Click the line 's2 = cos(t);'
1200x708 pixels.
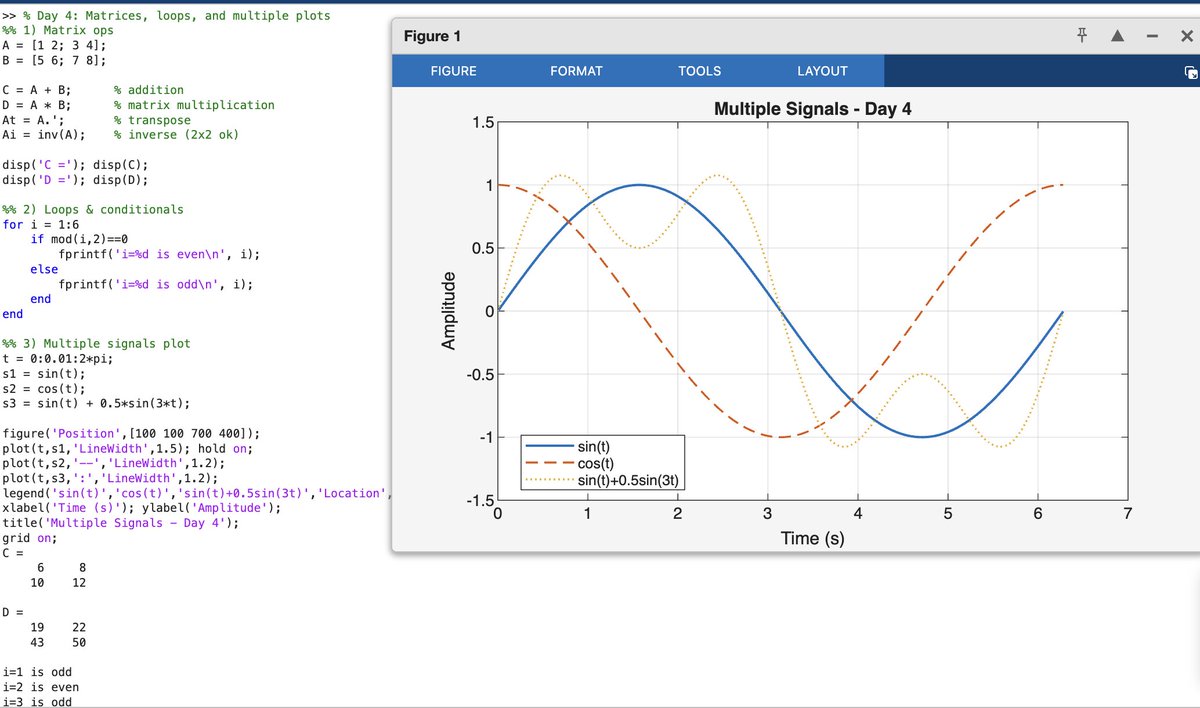(x=44, y=389)
